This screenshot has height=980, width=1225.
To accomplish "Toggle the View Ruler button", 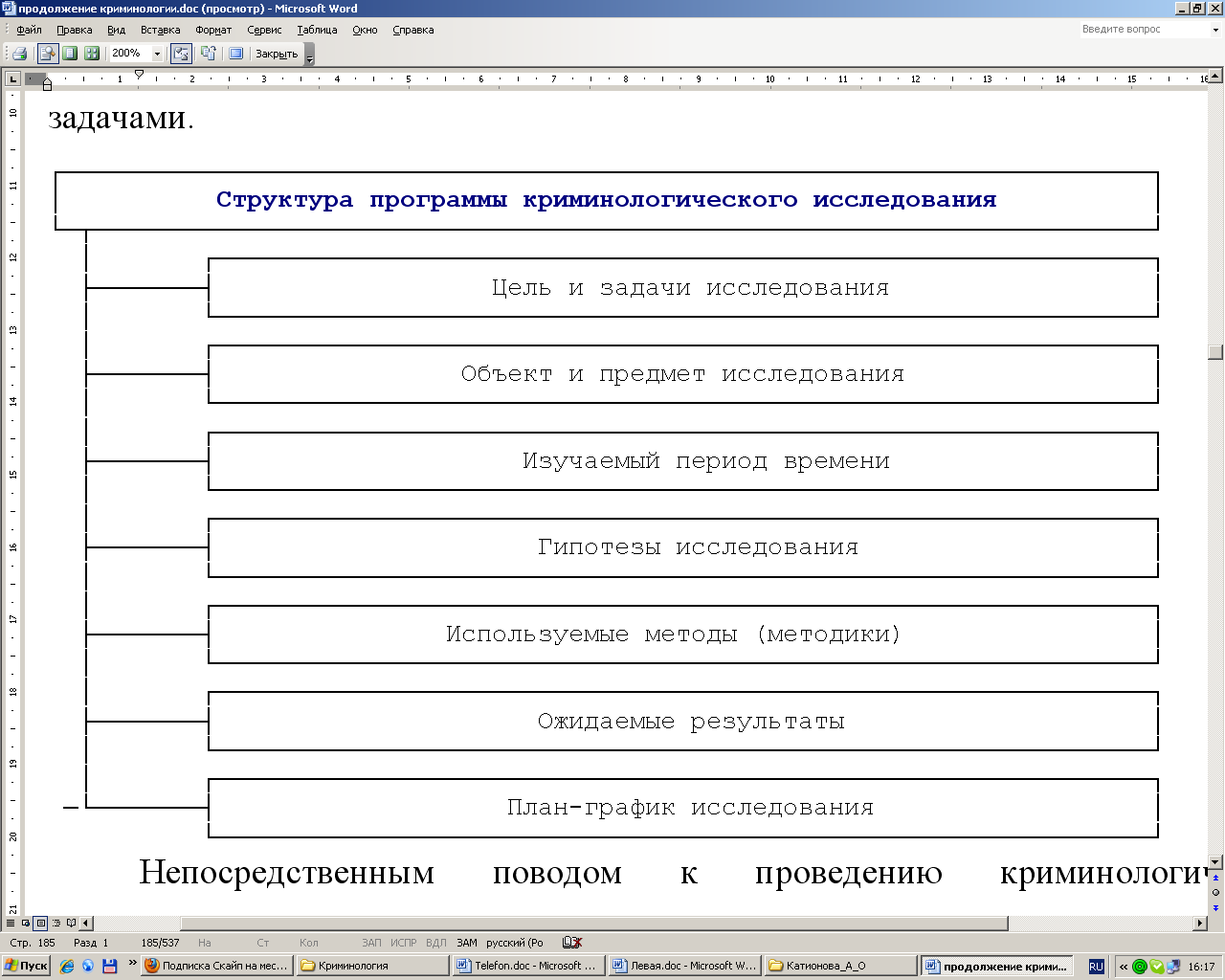I will (181, 54).
